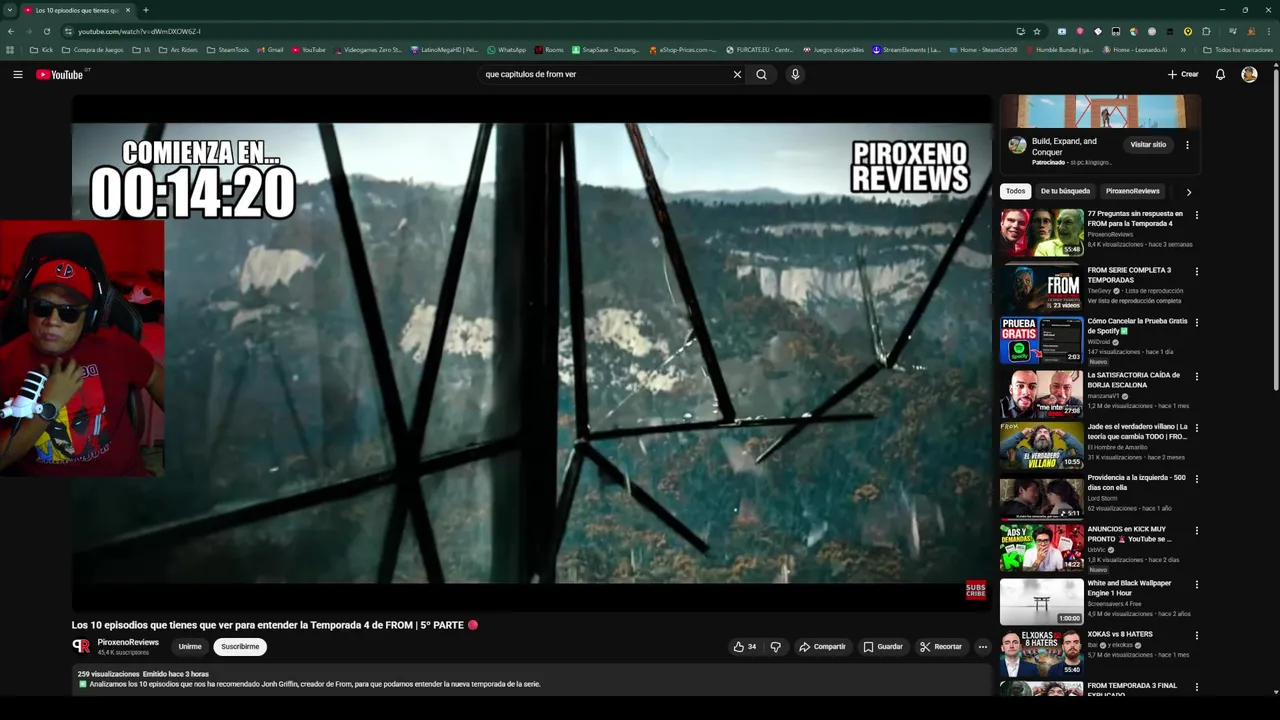Open the notifications bell
Image resolution: width=1280 pixels, height=720 pixels.
tap(1220, 74)
